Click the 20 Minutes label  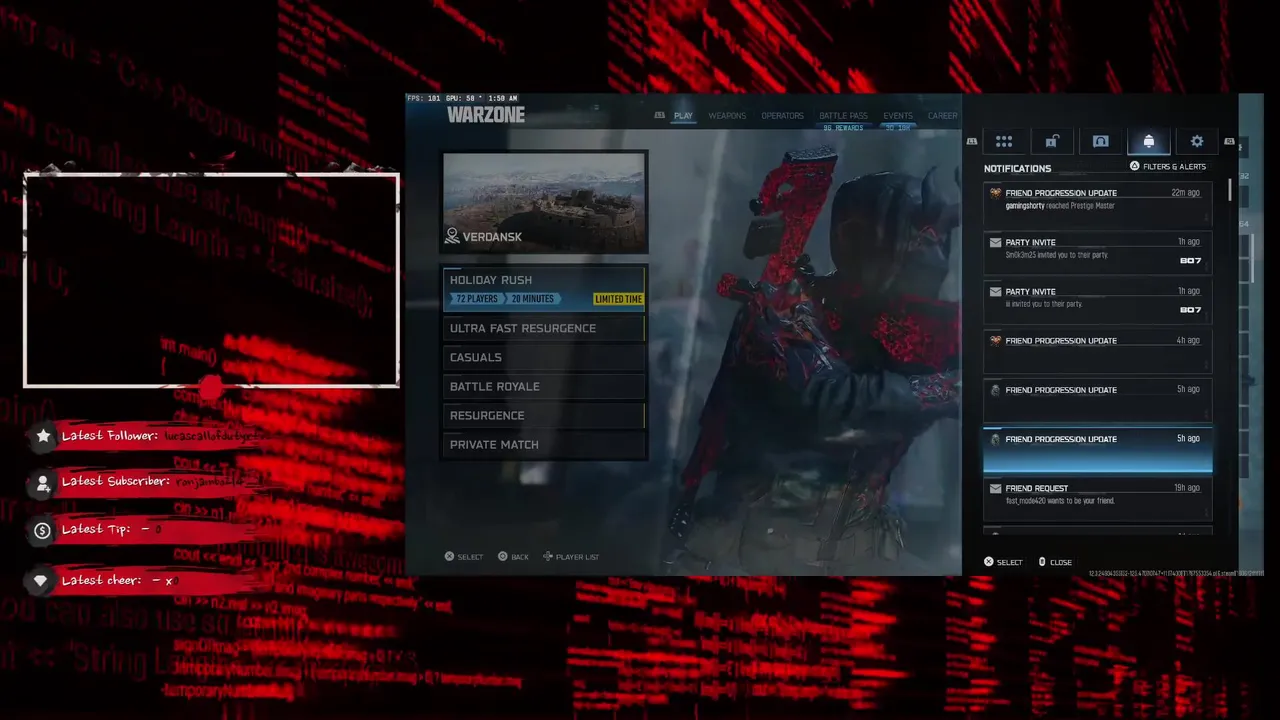(532, 299)
